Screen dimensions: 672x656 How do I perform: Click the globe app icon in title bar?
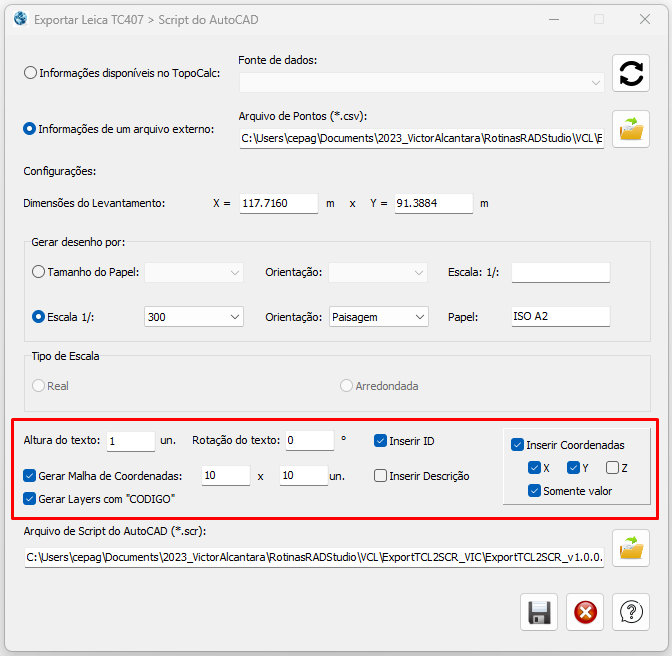pos(19,19)
